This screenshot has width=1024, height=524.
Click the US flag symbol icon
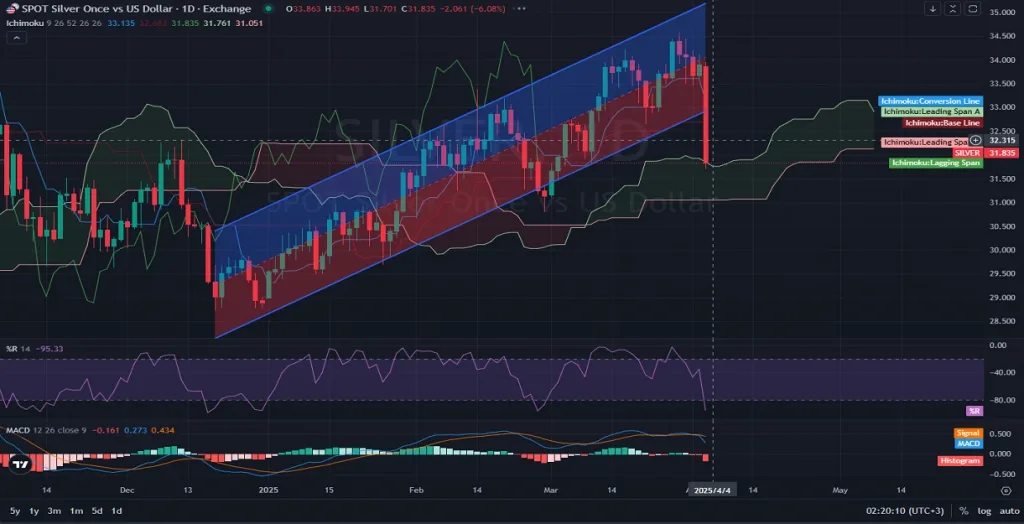click(x=12, y=8)
